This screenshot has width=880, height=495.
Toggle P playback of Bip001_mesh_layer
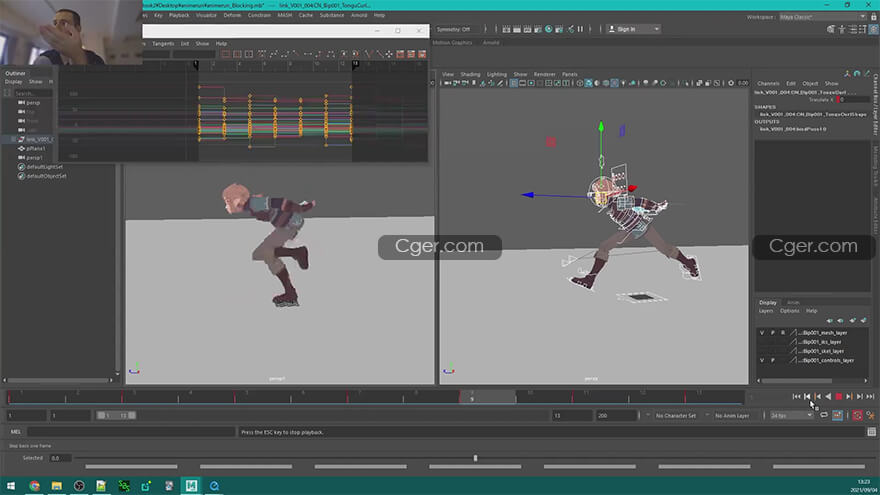click(x=773, y=333)
